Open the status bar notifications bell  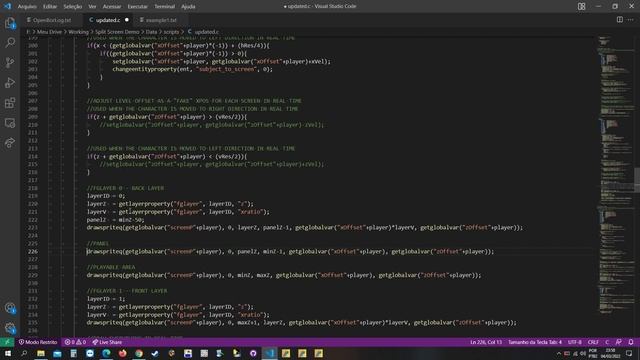631,342
